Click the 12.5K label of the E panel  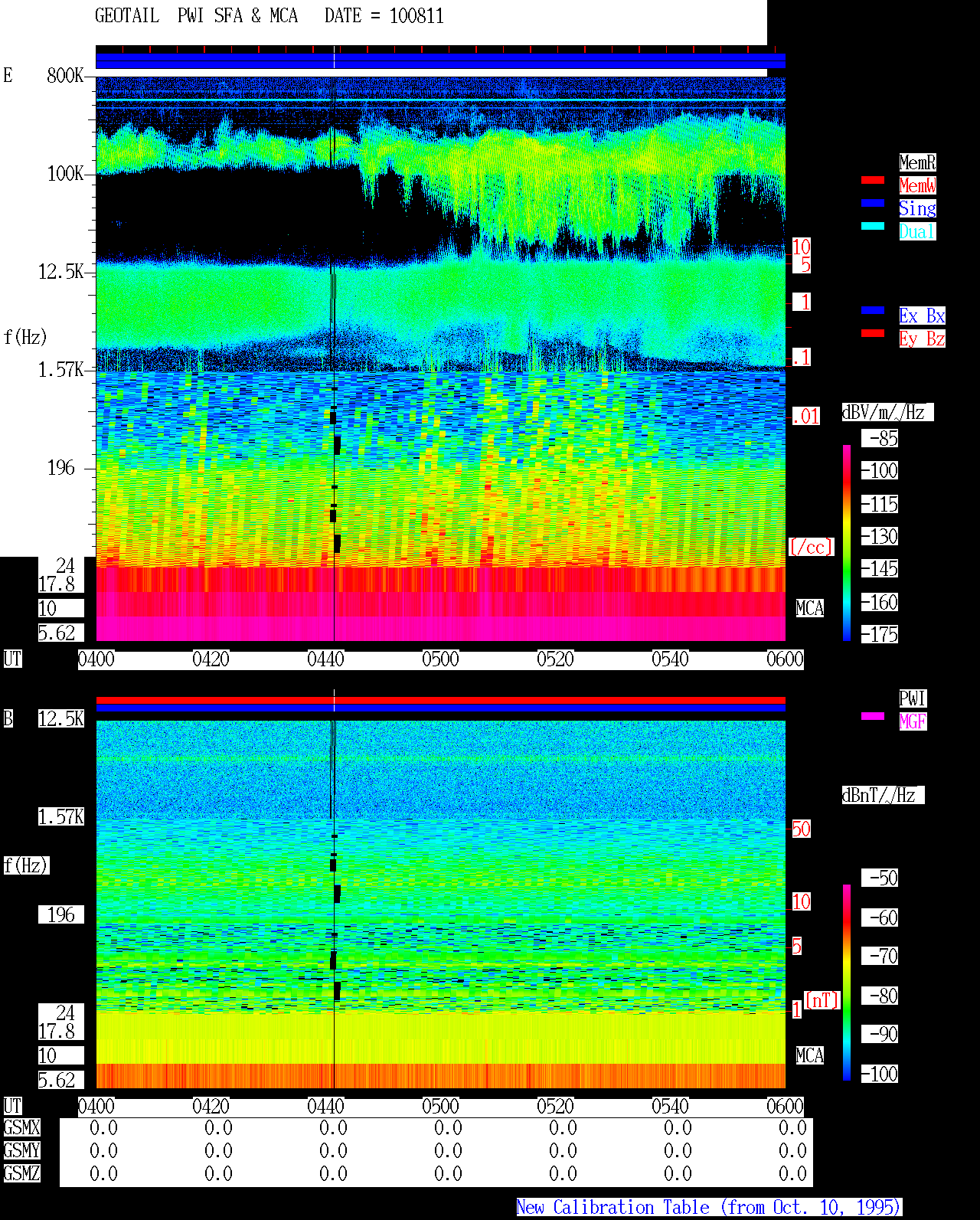(61, 271)
